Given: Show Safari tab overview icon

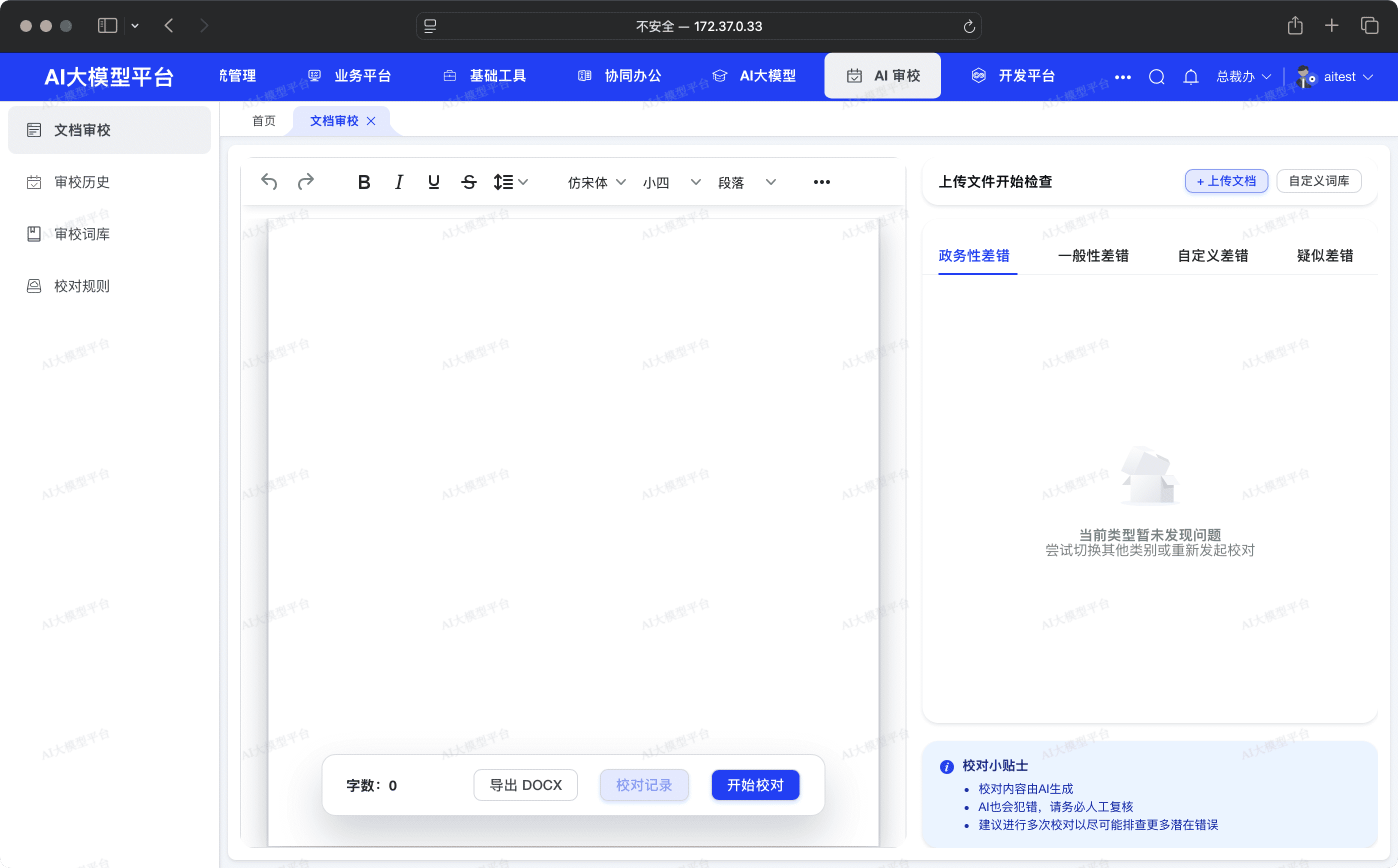Looking at the screenshot, I should tap(1369, 26).
